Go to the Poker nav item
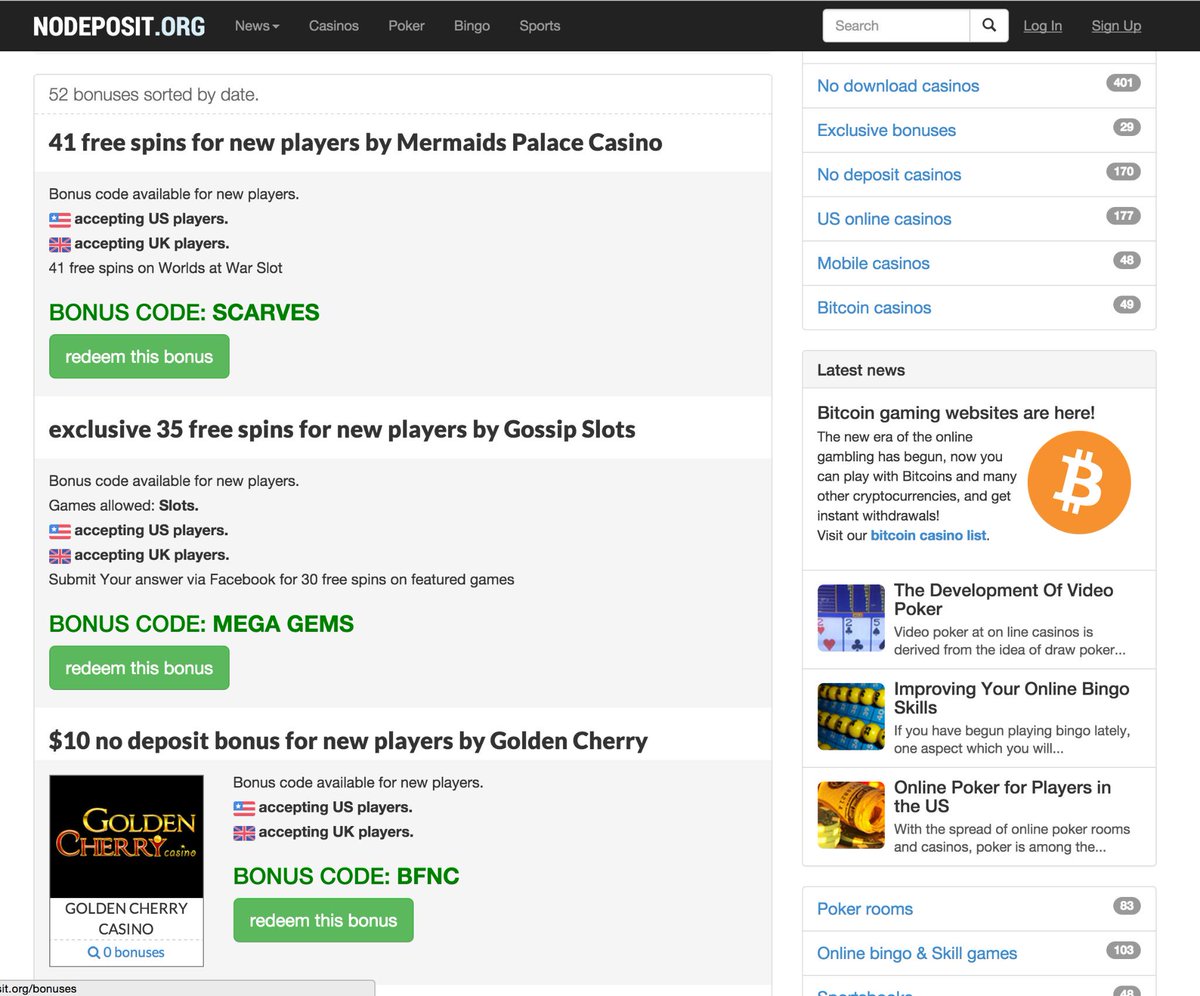 point(406,26)
